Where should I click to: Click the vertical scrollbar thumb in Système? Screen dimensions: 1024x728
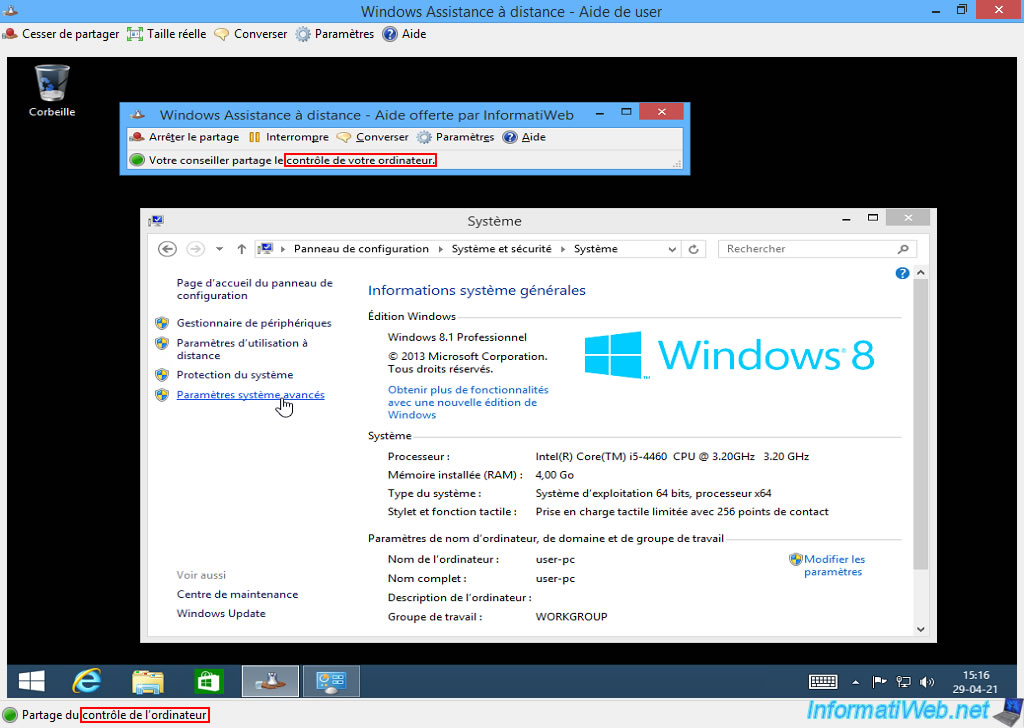[x=921, y=424]
